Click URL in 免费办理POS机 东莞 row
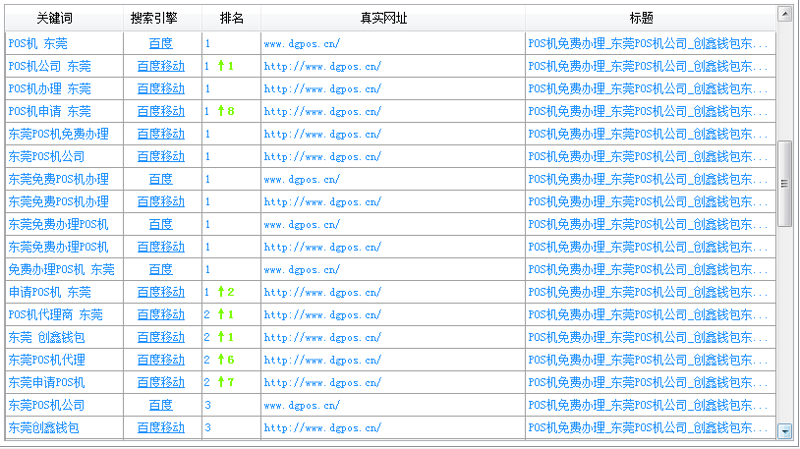 click(x=302, y=269)
